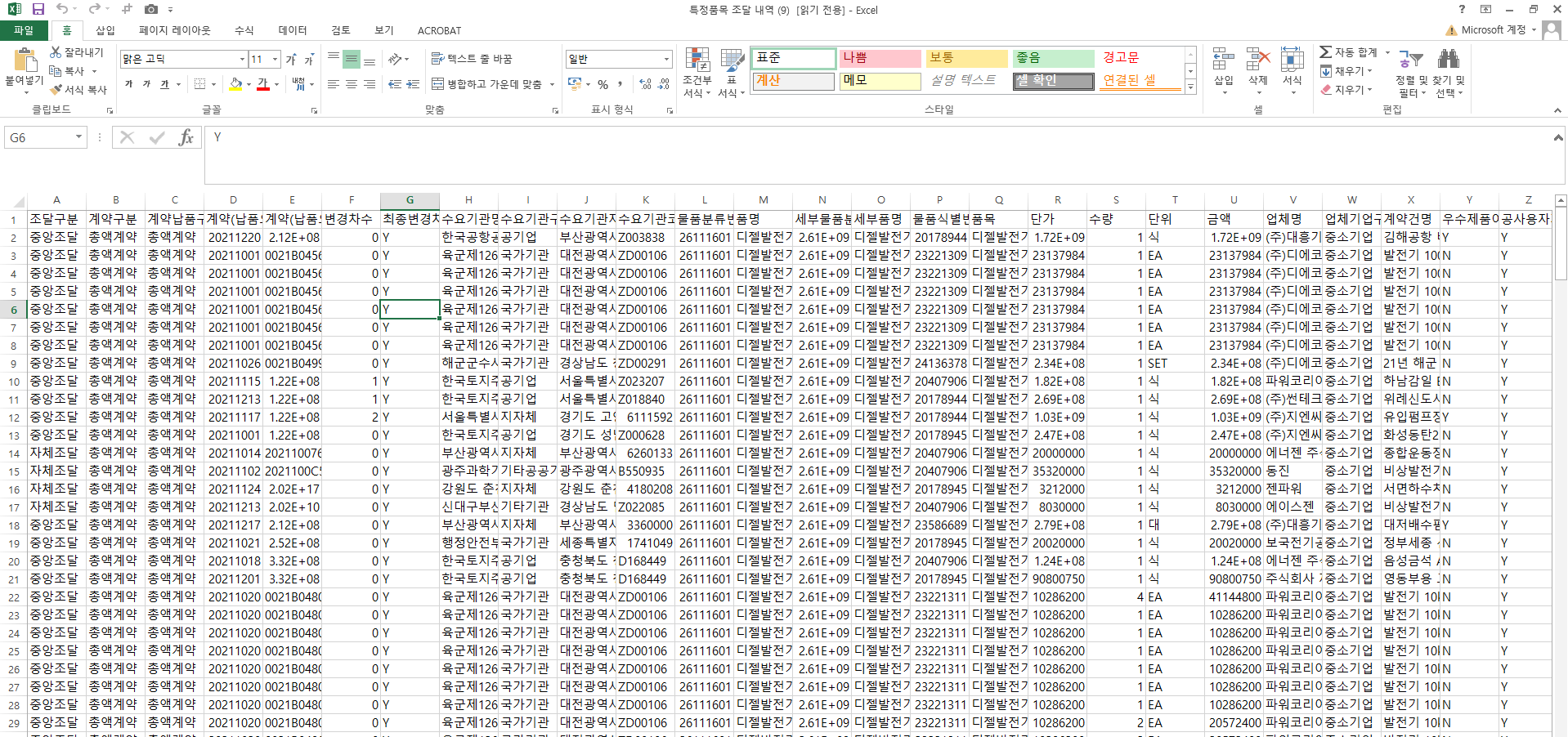Click the Format Painter (서식 복사) brush

pyautogui.click(x=78, y=89)
